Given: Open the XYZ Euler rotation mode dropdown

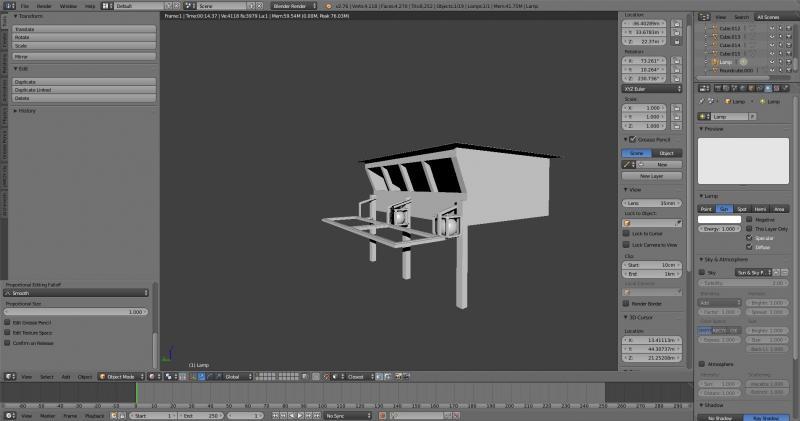Looking at the screenshot, I should 655,89.
